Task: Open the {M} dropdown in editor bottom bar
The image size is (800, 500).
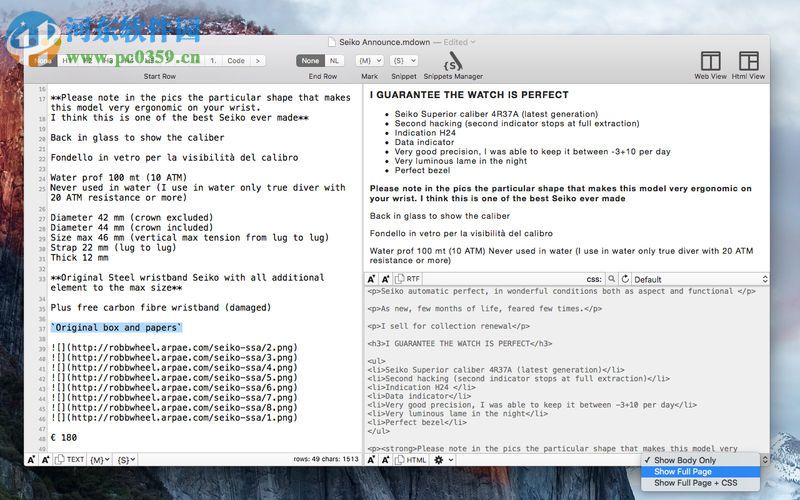Action: [x=99, y=459]
